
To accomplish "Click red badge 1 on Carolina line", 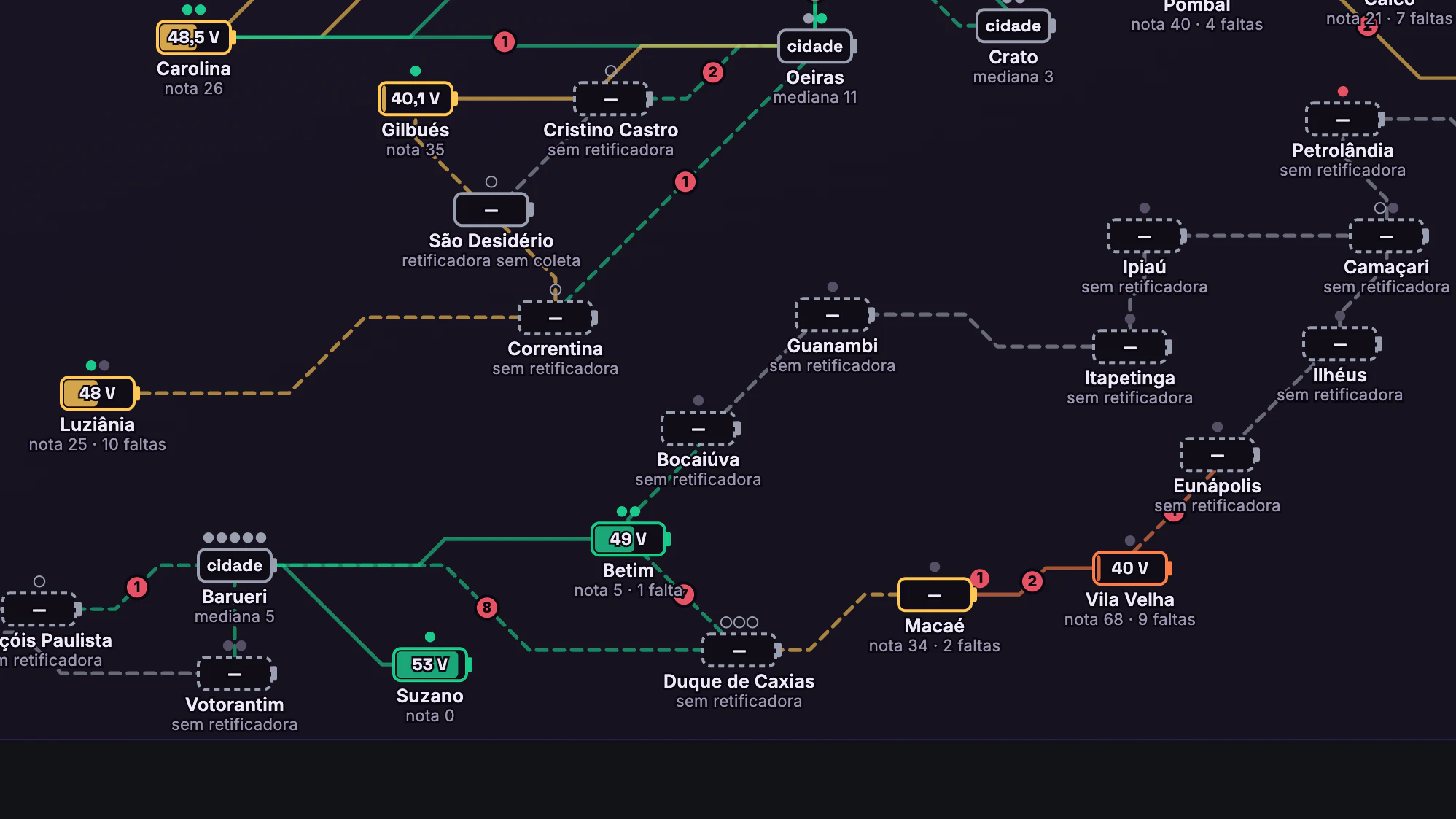I will click(x=505, y=42).
